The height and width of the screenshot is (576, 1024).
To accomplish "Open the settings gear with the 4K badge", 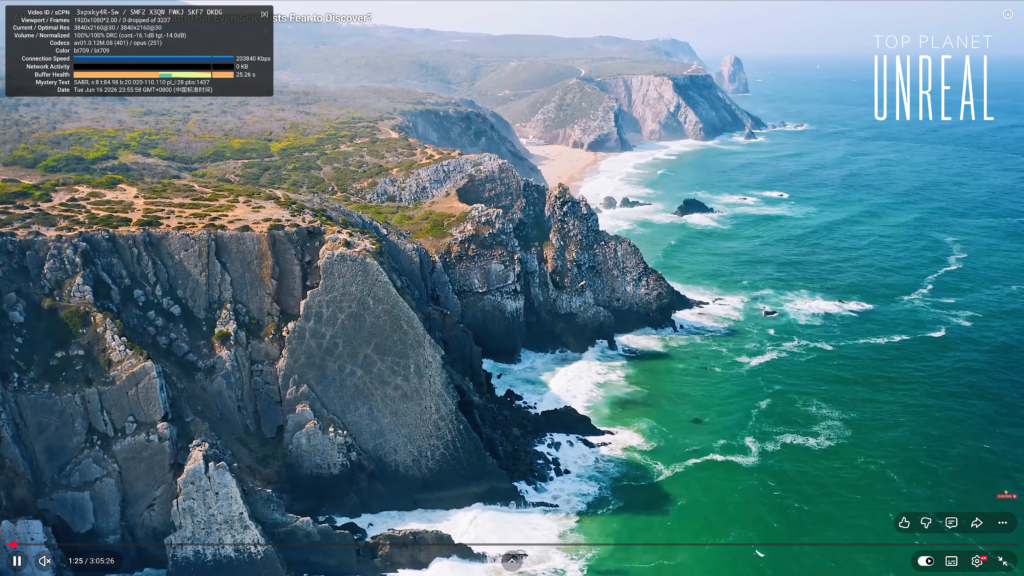I will (x=978, y=561).
